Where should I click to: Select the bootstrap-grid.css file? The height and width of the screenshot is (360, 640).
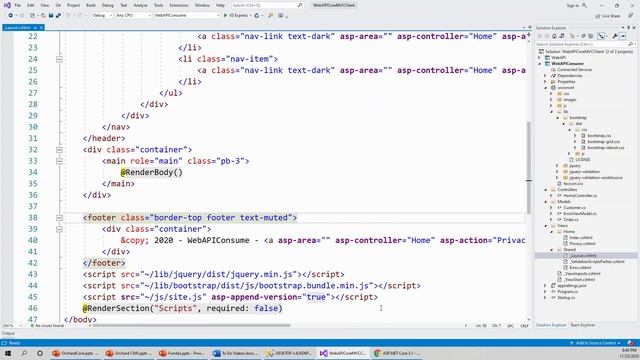point(604,142)
